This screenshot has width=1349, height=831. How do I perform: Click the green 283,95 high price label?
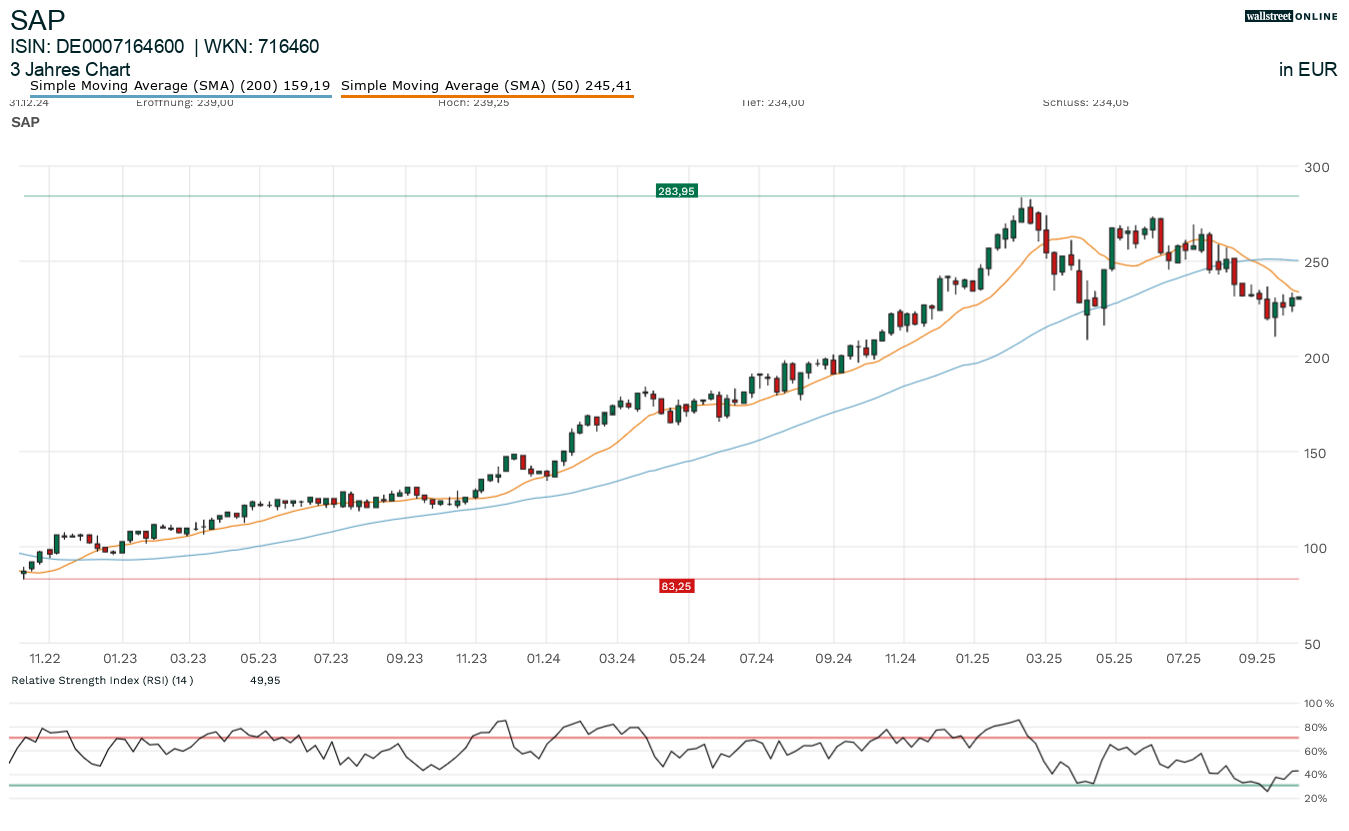click(x=676, y=191)
